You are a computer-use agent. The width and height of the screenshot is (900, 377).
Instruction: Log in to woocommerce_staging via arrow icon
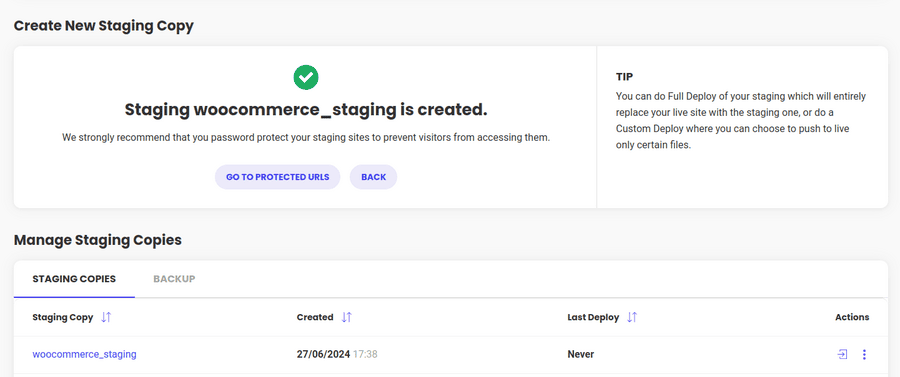(842, 354)
